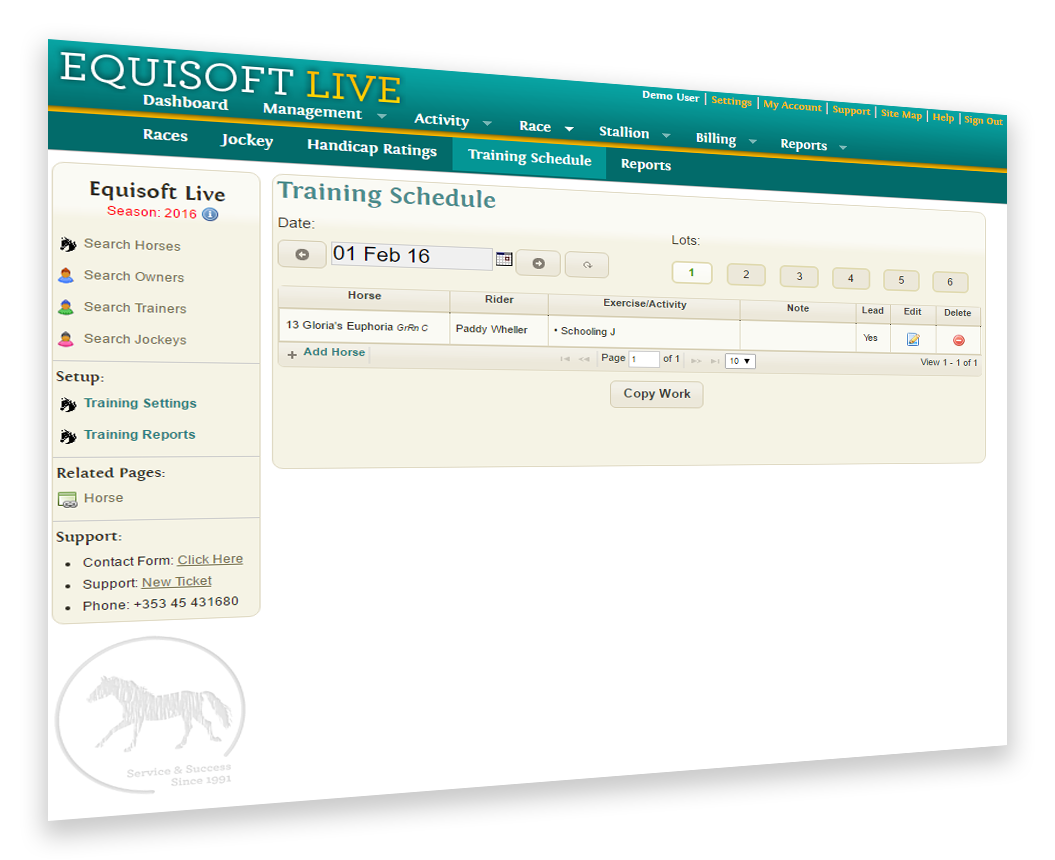
Task: Expand the Billing menu arrow
Action: (x=752, y=141)
